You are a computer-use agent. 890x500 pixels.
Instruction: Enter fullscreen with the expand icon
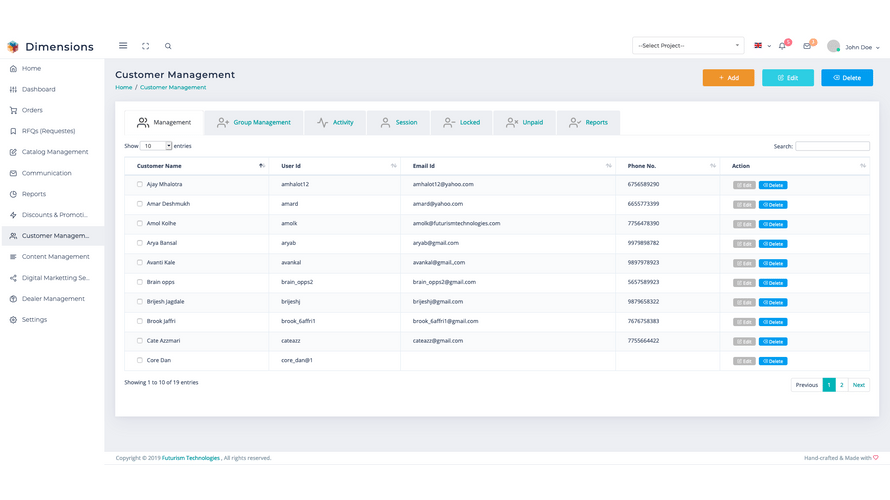point(145,47)
